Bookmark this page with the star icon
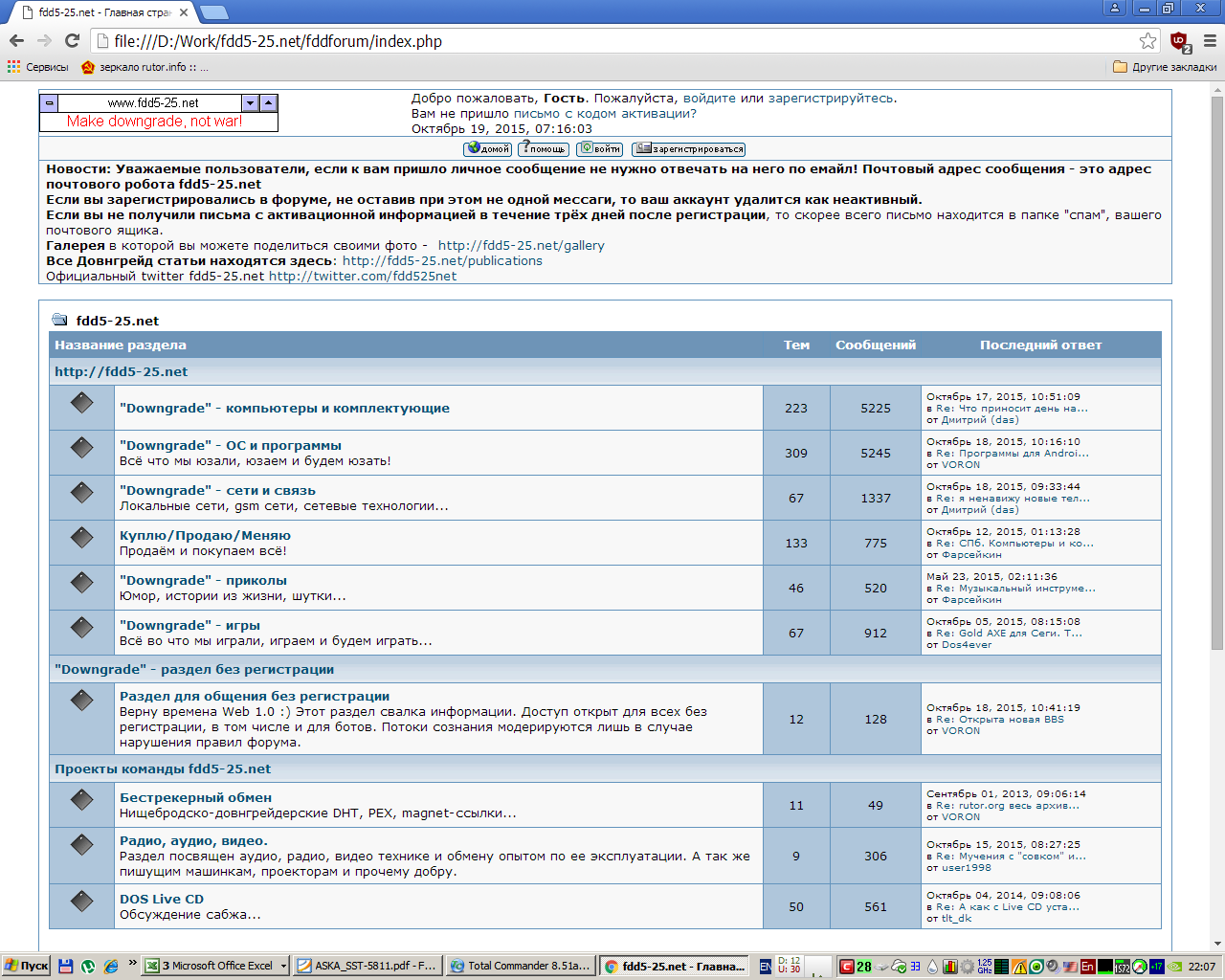 [x=1147, y=40]
